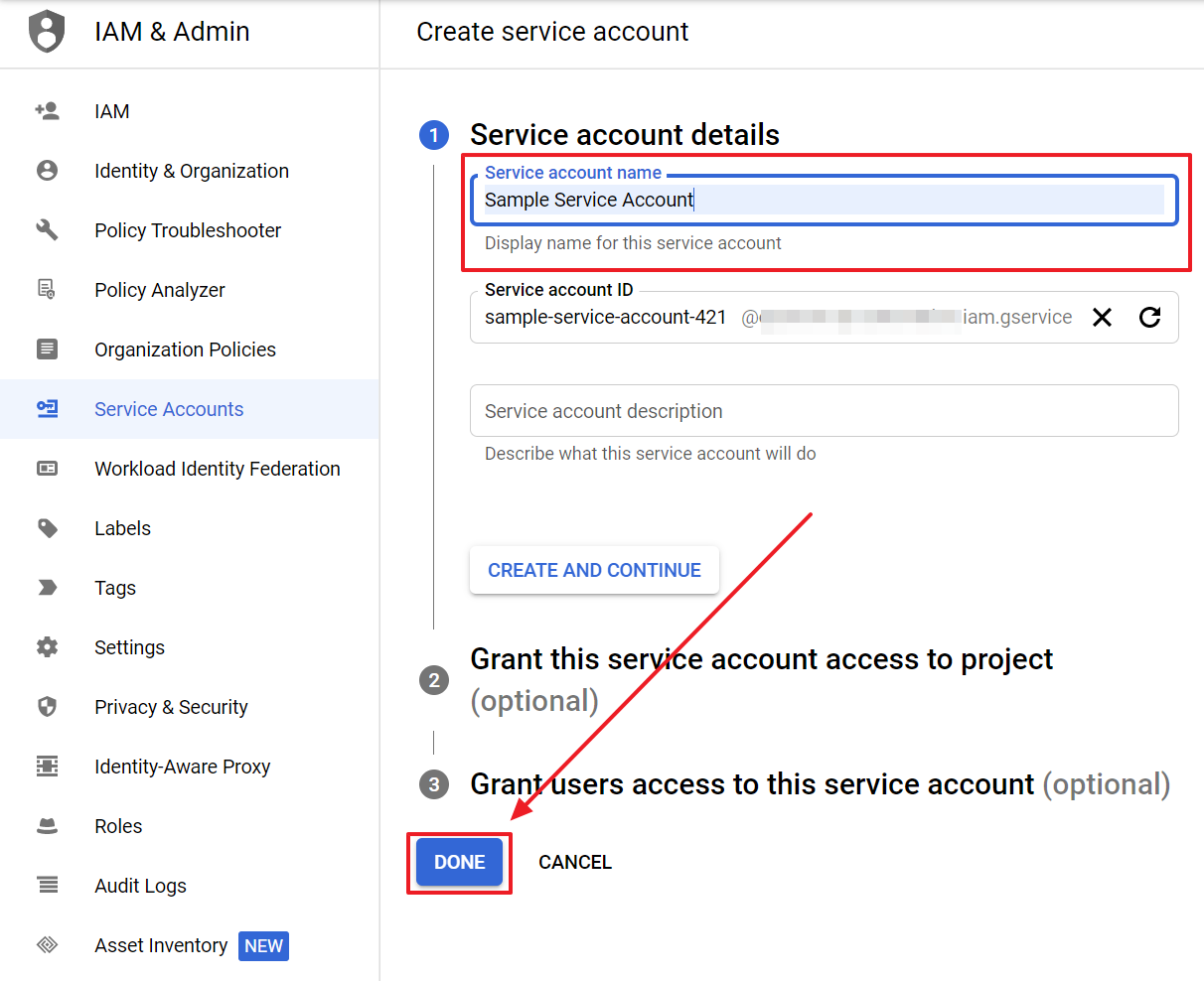
Task: Click the Roles hat icon
Action: [47, 826]
